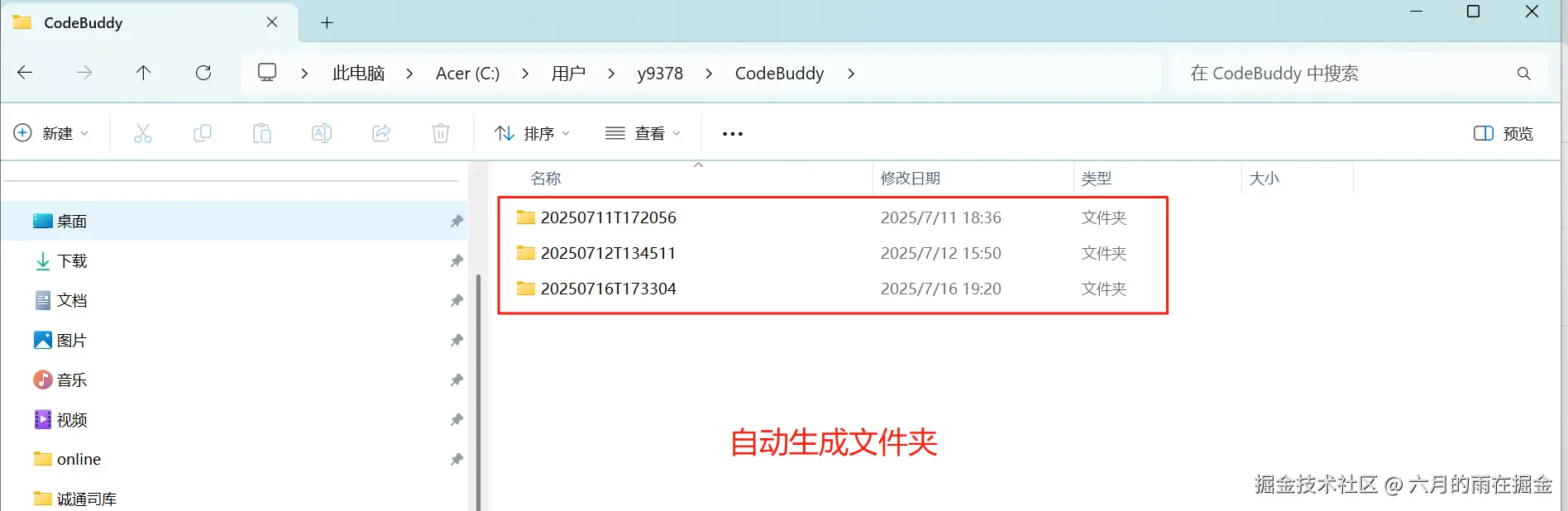Toggle the 预览 preview pane
Viewport: 1568px width, 511px height.
(1503, 133)
